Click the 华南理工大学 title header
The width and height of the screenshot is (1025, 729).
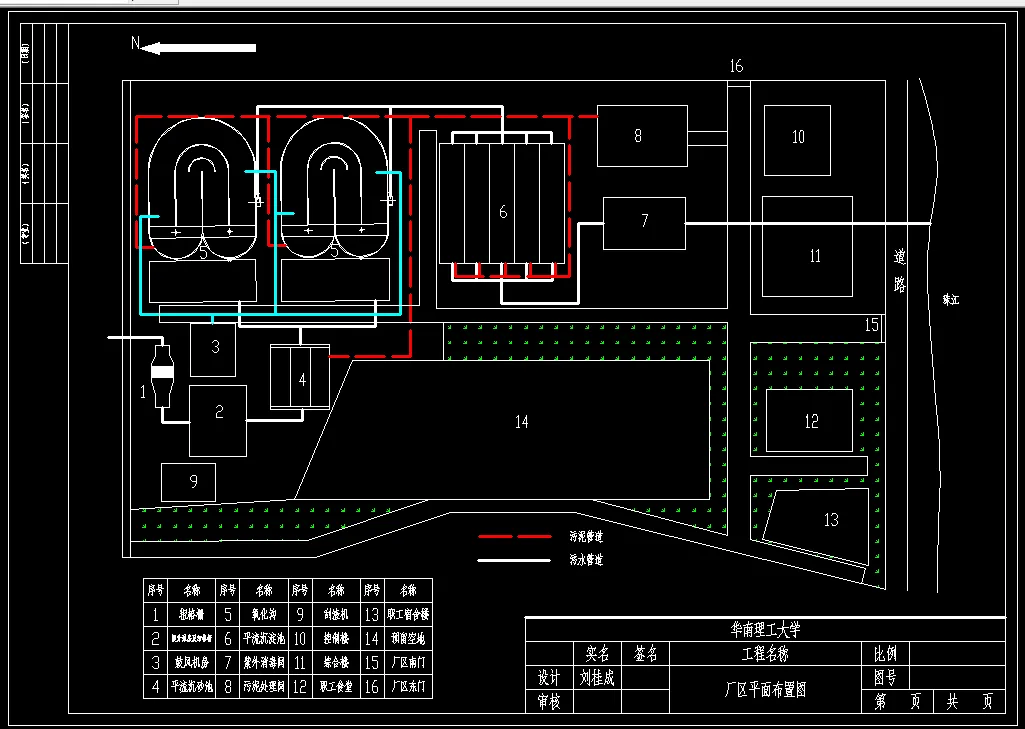point(765,630)
